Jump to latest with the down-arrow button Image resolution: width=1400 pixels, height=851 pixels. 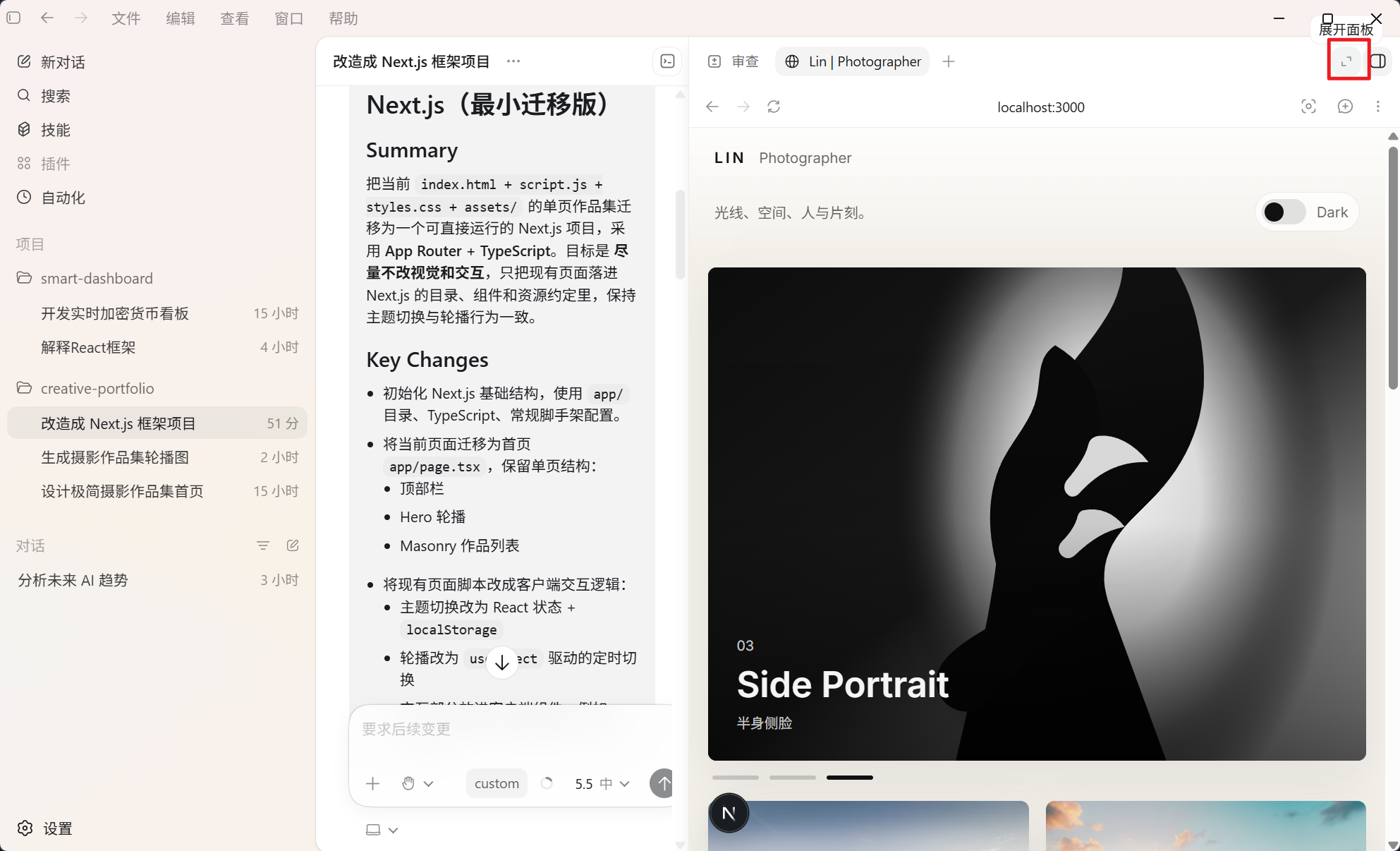(502, 663)
